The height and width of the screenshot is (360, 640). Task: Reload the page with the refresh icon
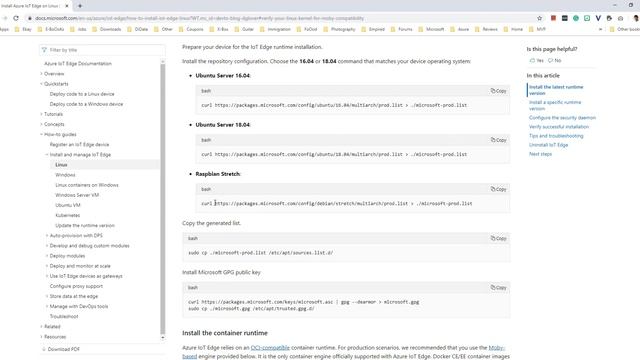coord(16,18)
